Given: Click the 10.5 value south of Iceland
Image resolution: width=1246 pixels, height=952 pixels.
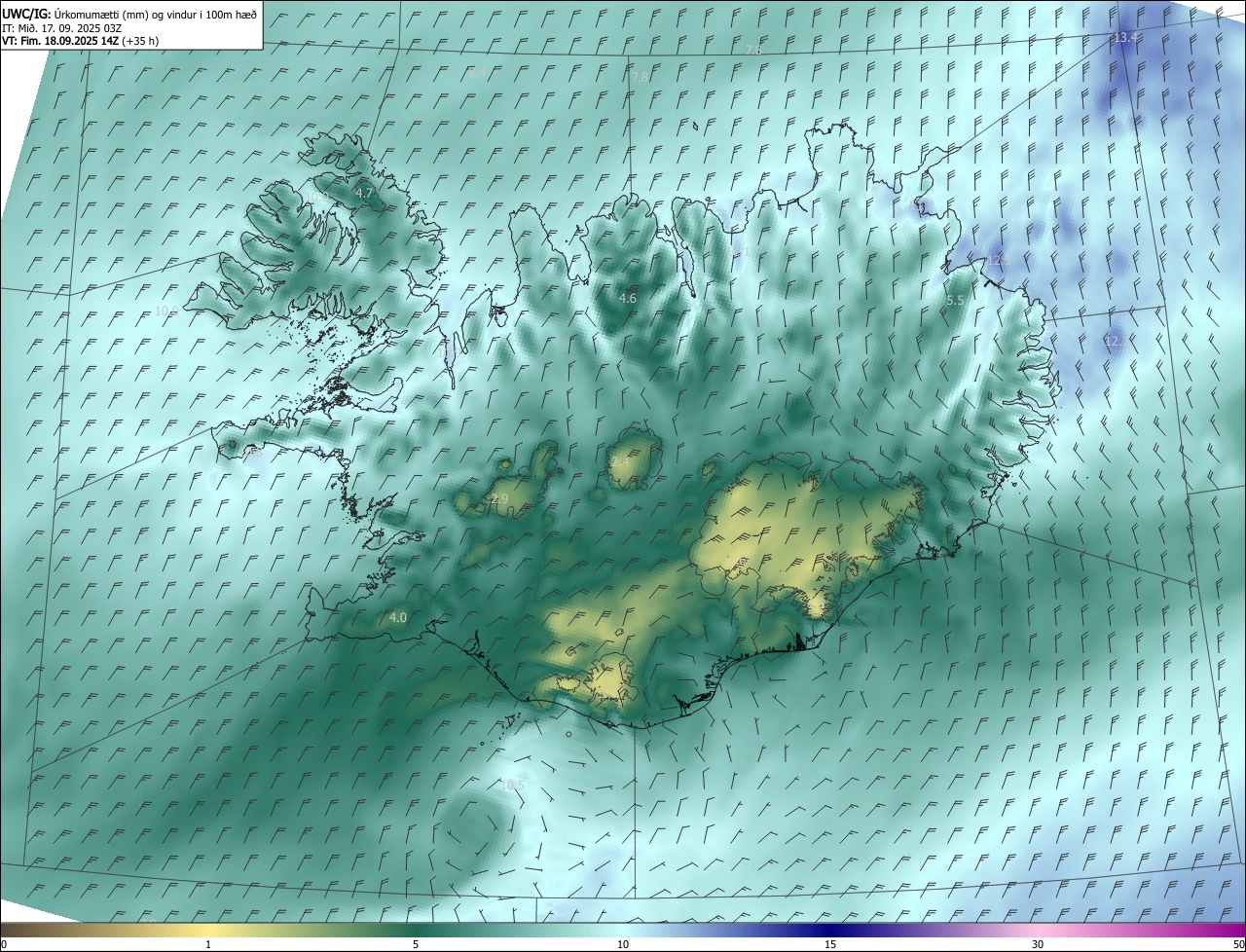Looking at the screenshot, I should 512,786.
